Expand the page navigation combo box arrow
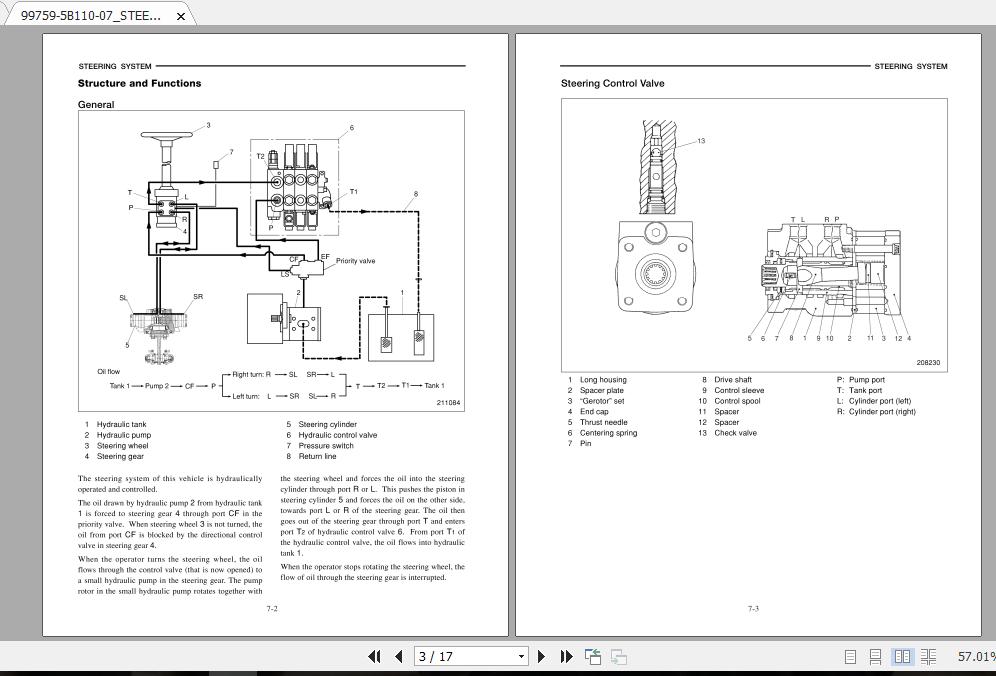The image size is (996, 676). click(x=521, y=656)
